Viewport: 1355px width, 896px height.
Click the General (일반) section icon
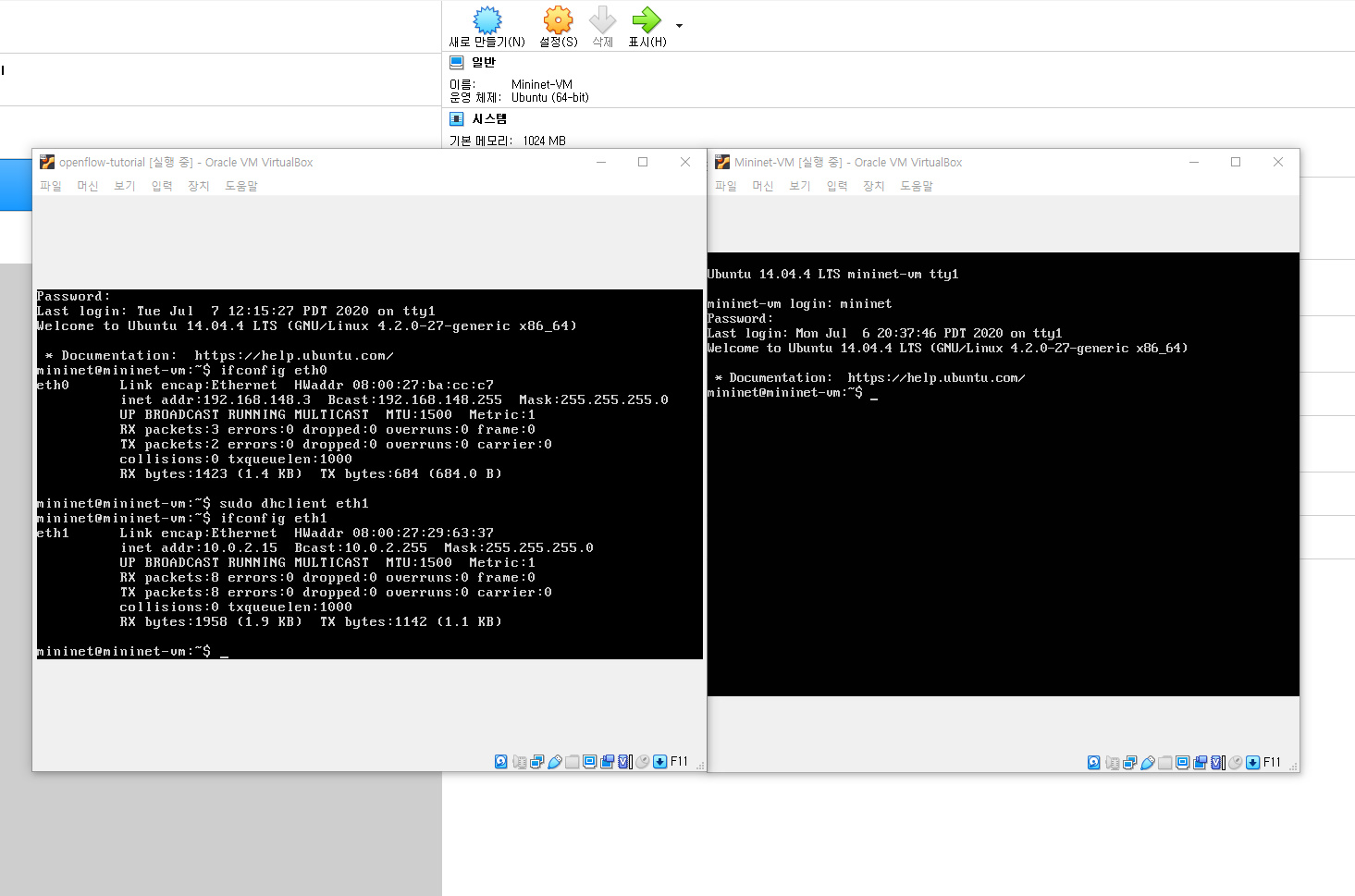coord(456,62)
